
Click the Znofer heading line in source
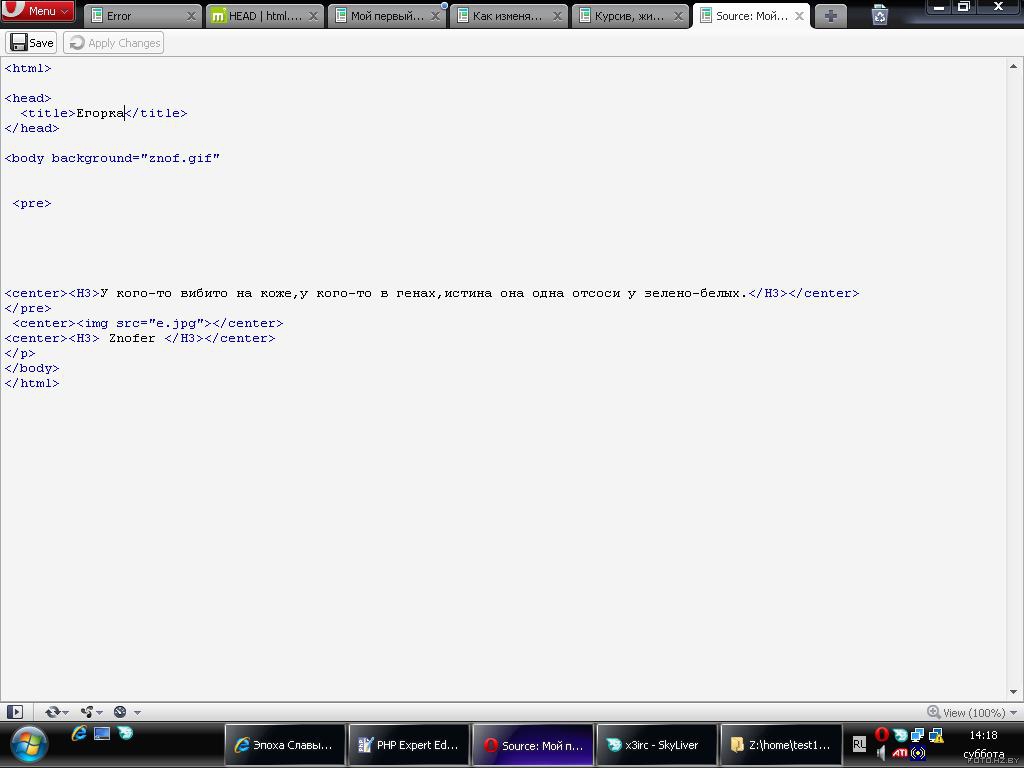coord(140,338)
